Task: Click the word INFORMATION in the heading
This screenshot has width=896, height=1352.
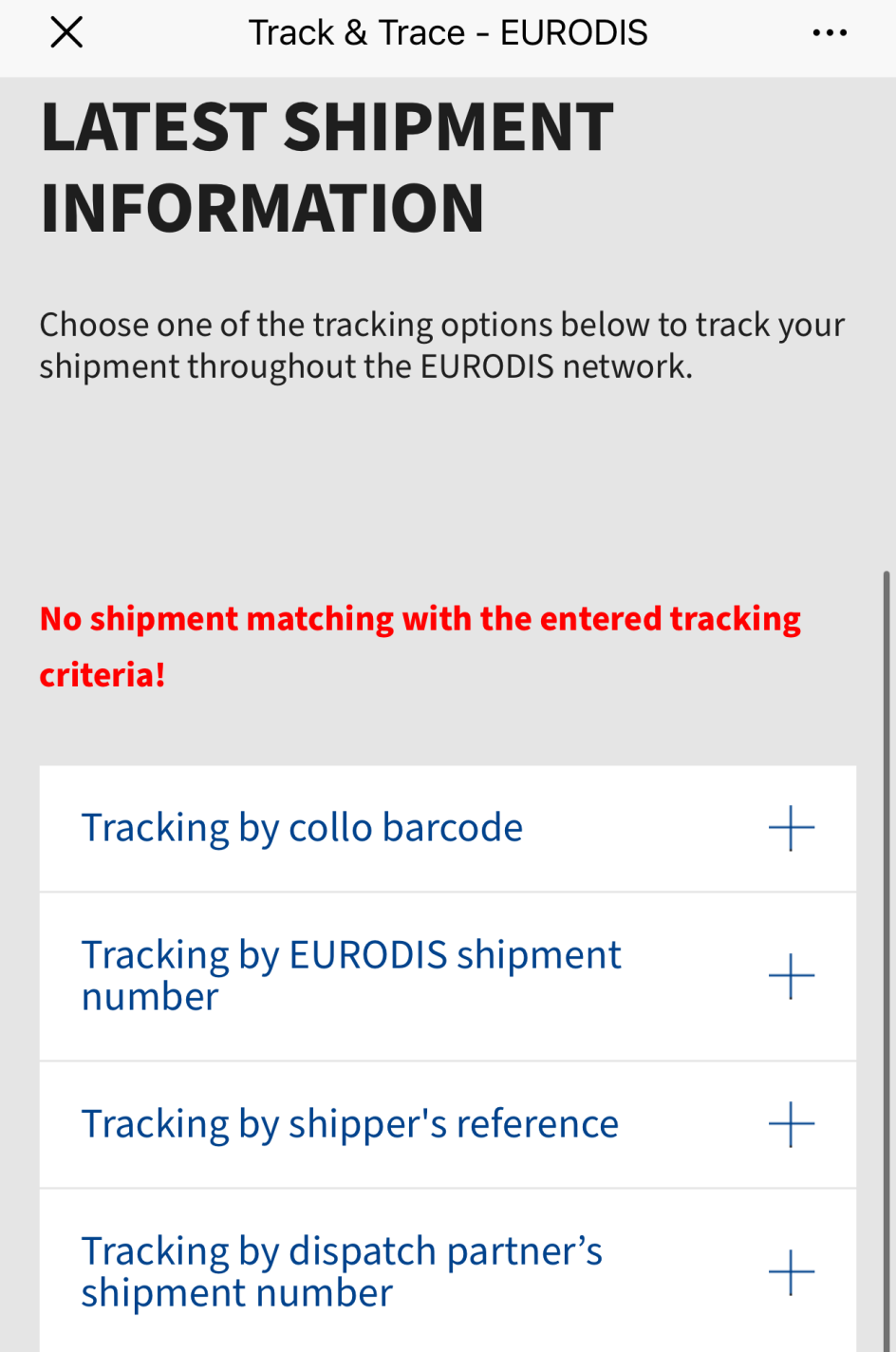Action: (263, 209)
